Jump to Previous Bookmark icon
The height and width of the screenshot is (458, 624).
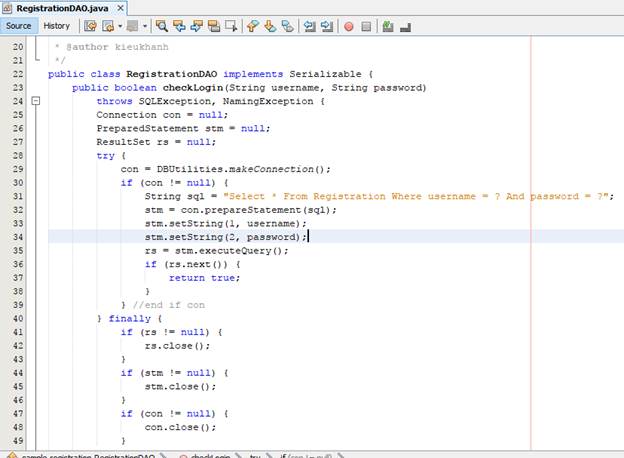point(252,26)
